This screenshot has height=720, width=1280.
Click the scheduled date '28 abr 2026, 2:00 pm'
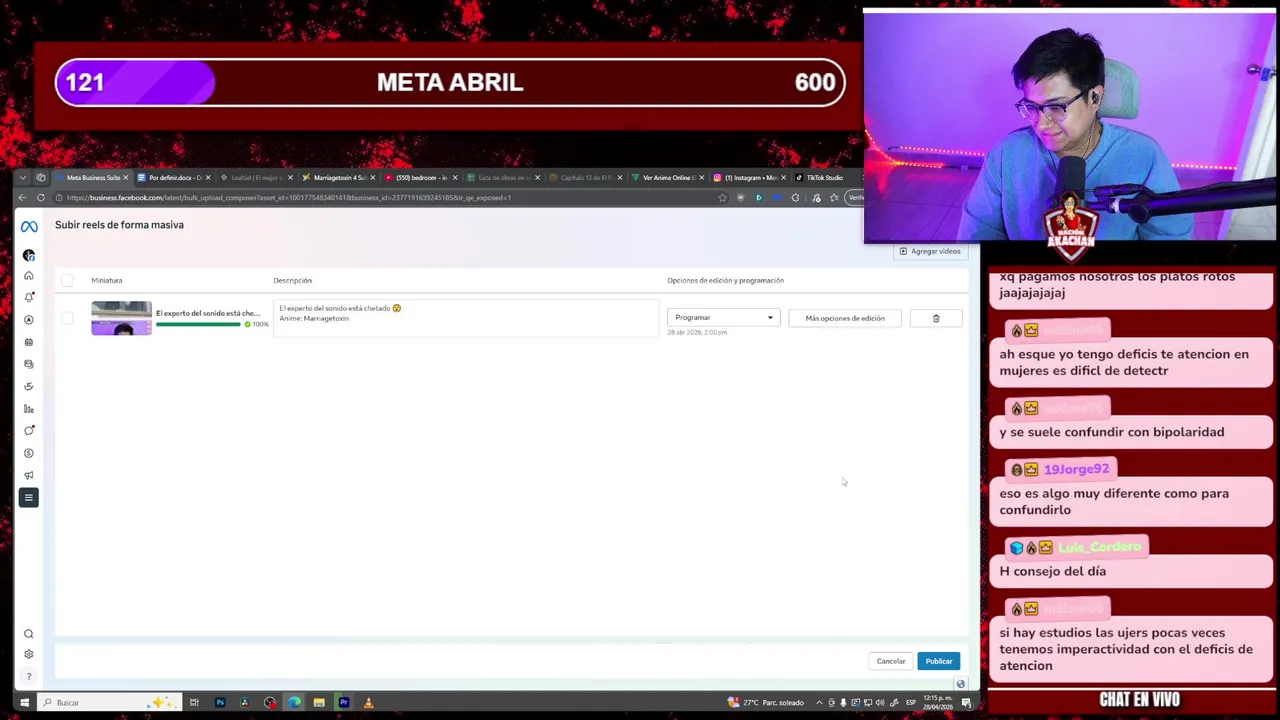pyautogui.click(x=697, y=332)
